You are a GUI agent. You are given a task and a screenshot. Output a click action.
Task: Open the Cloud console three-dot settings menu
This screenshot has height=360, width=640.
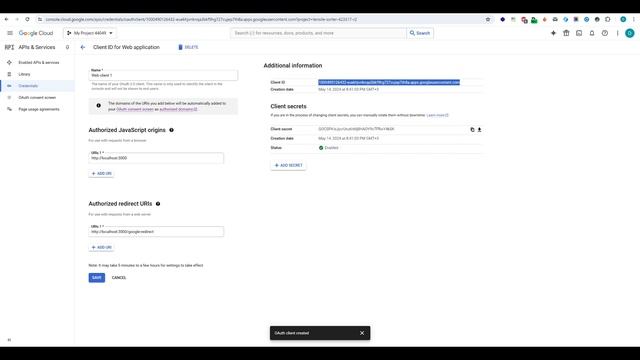[618, 33]
